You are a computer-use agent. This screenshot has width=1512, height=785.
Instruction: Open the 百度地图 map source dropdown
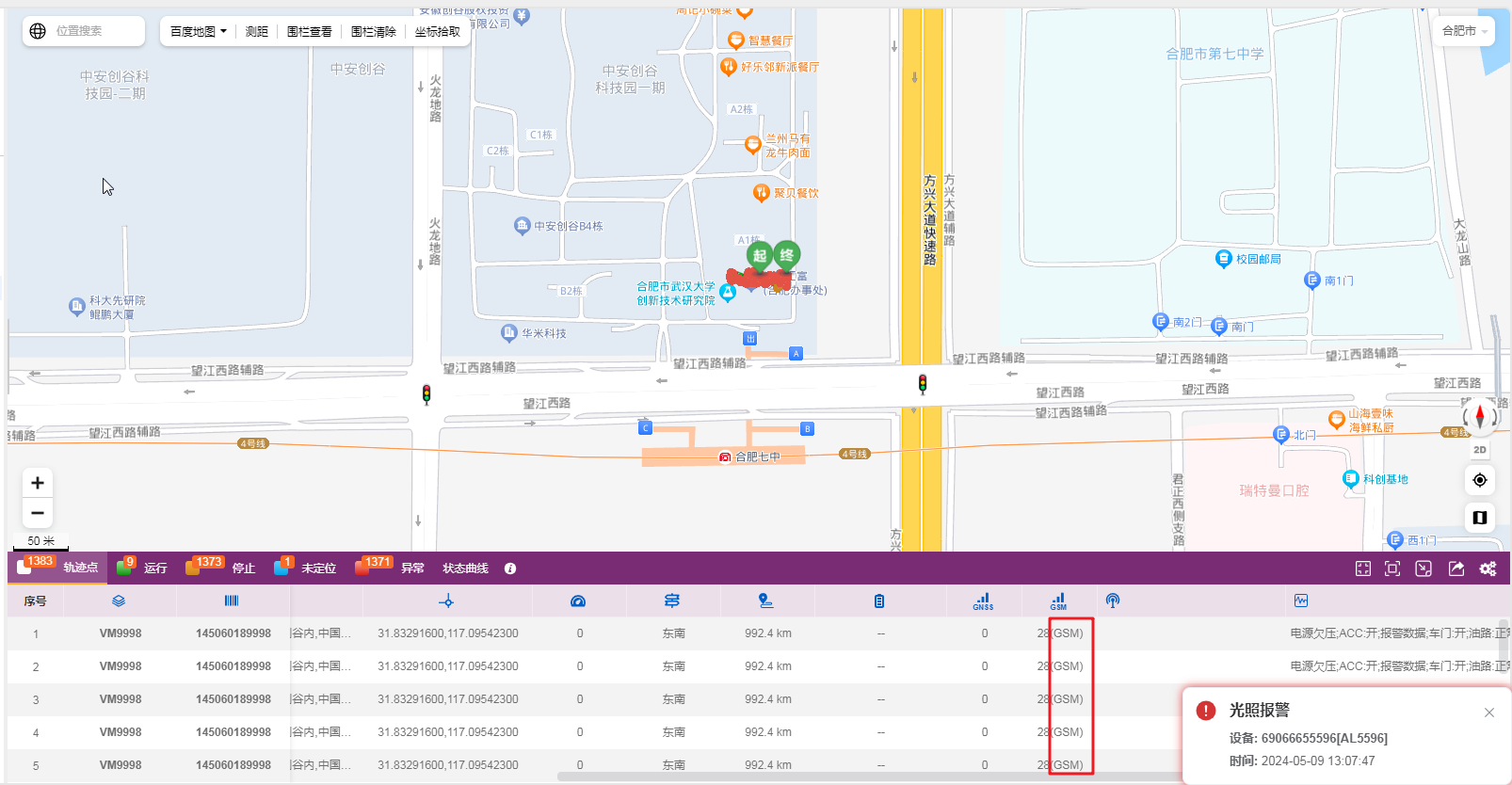(198, 31)
